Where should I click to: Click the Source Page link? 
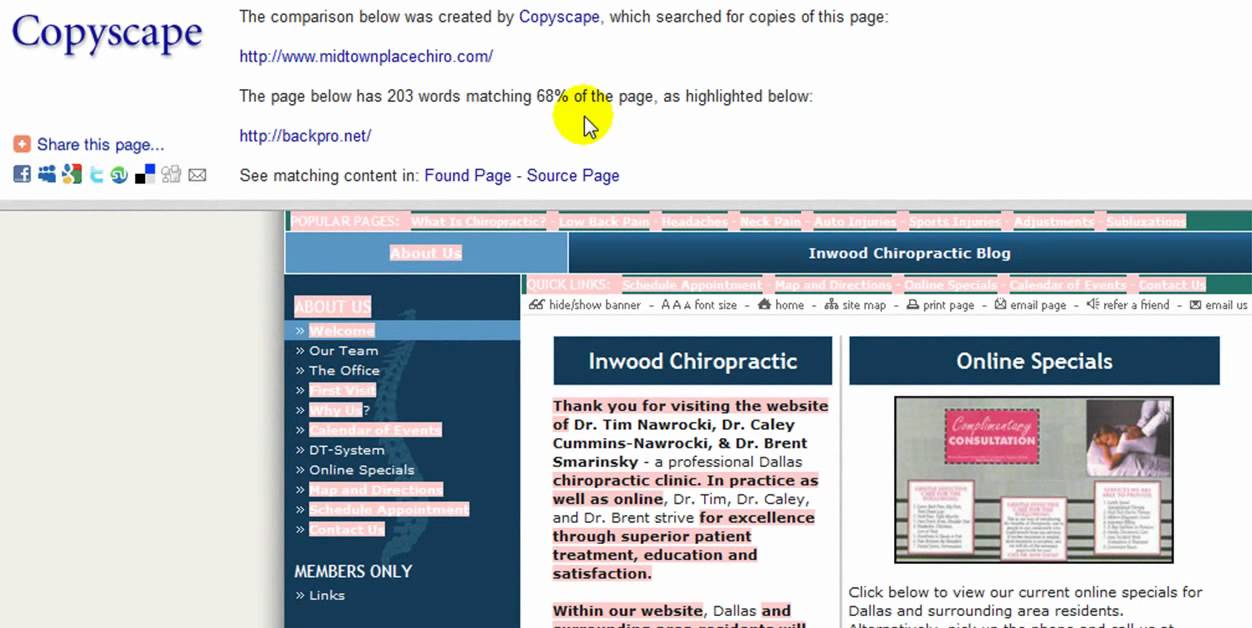(573, 176)
